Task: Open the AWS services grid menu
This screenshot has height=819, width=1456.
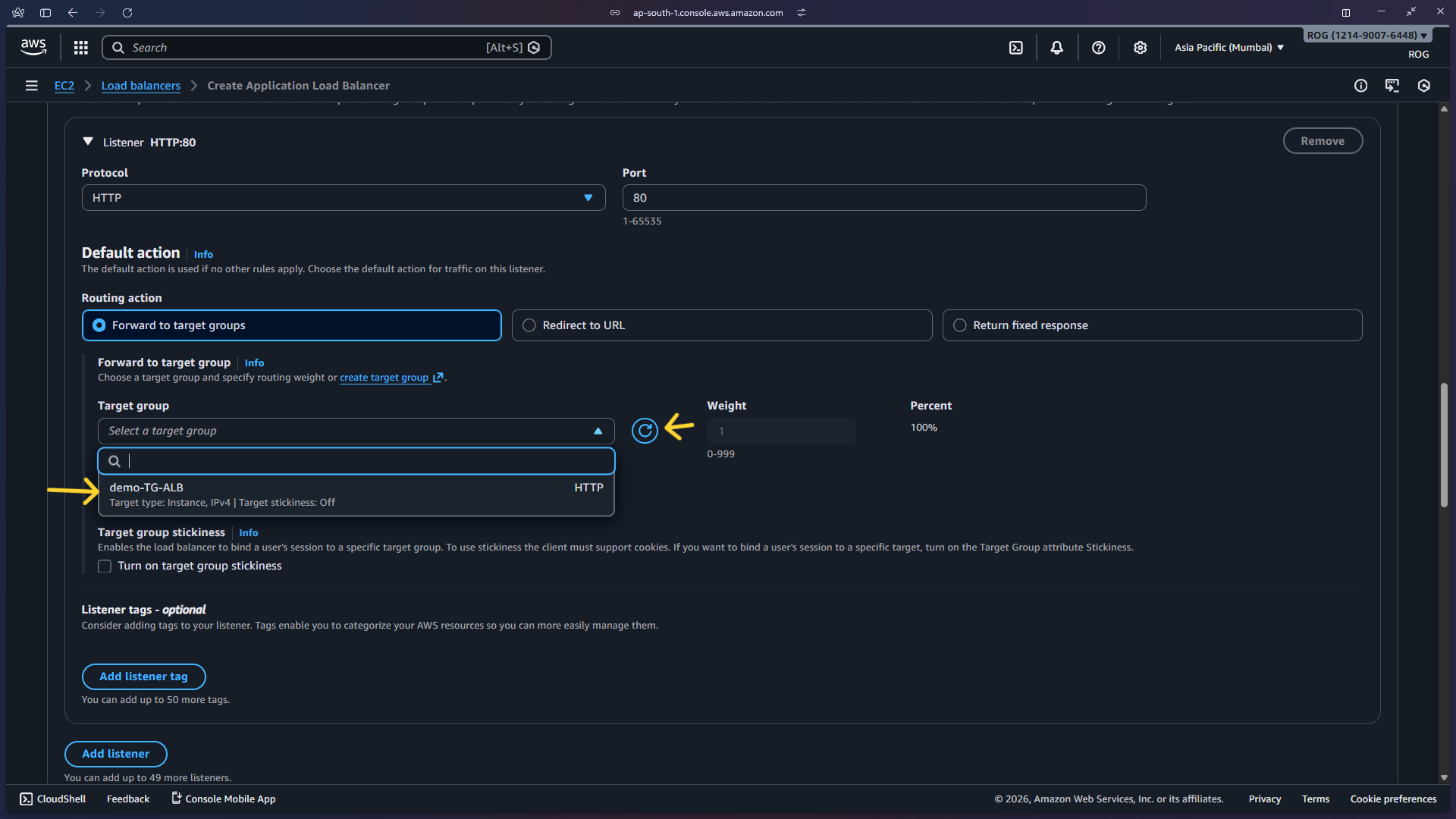Action: pos(81,48)
